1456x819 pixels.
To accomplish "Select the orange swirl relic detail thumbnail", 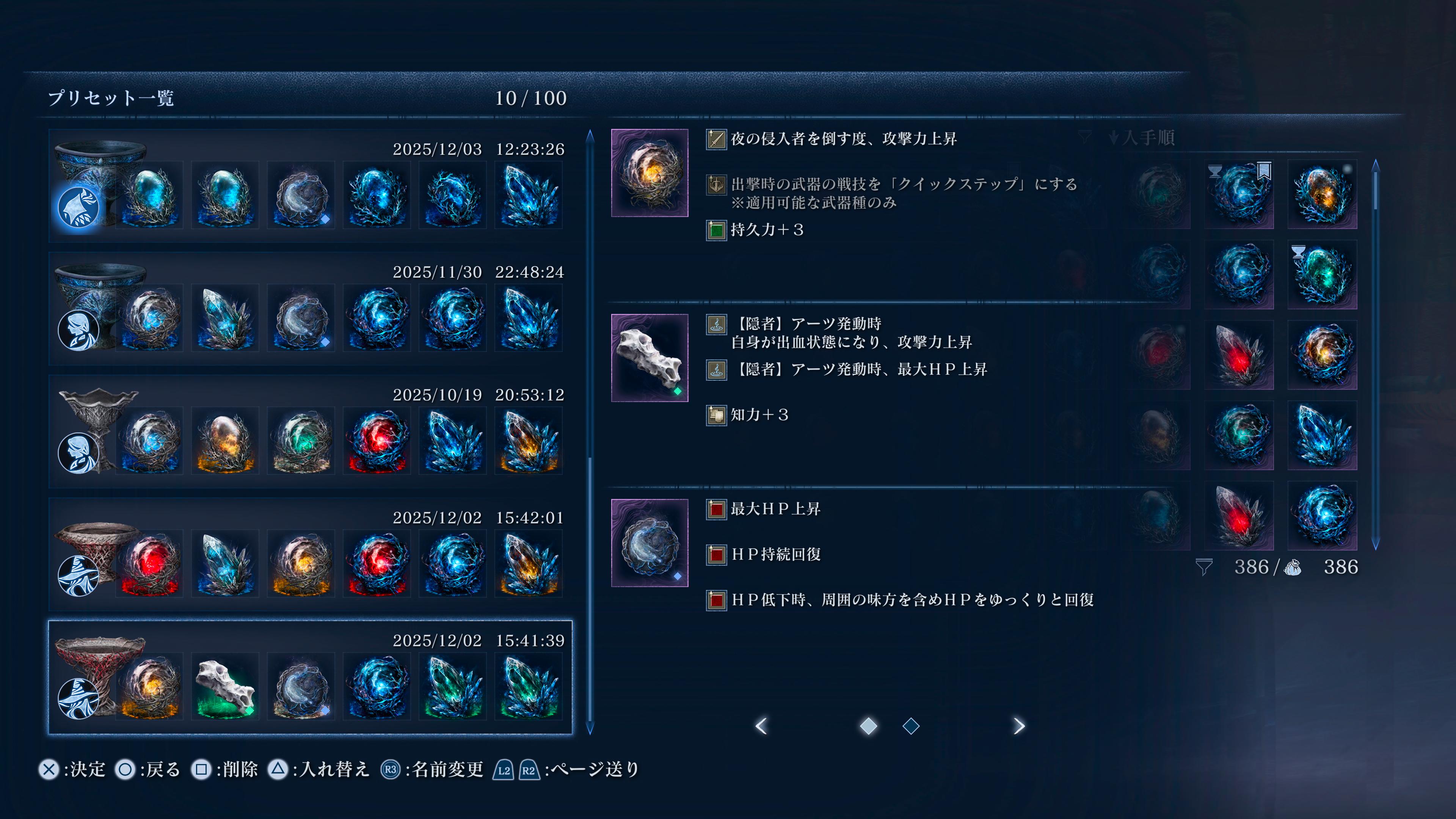I will (650, 173).
